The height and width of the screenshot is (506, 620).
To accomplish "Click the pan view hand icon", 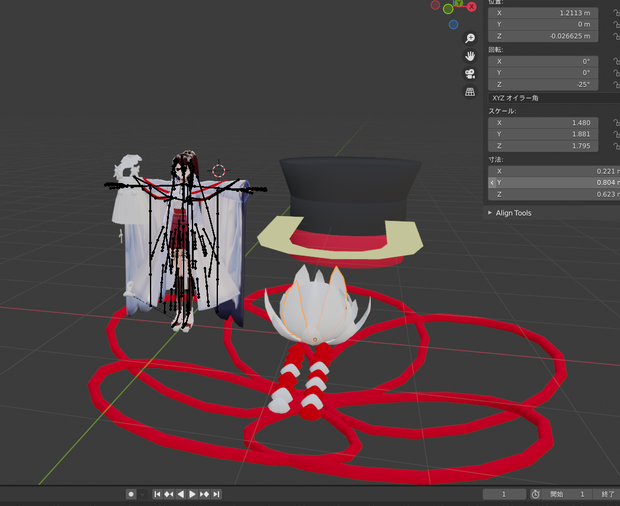I will pos(470,56).
